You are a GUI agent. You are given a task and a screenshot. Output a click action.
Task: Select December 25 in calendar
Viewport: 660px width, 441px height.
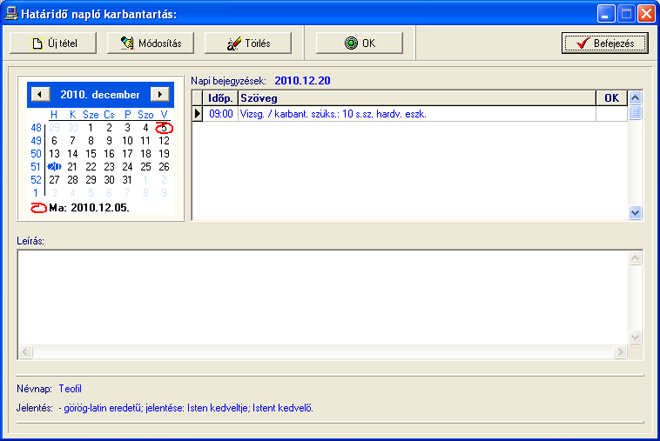[146, 167]
